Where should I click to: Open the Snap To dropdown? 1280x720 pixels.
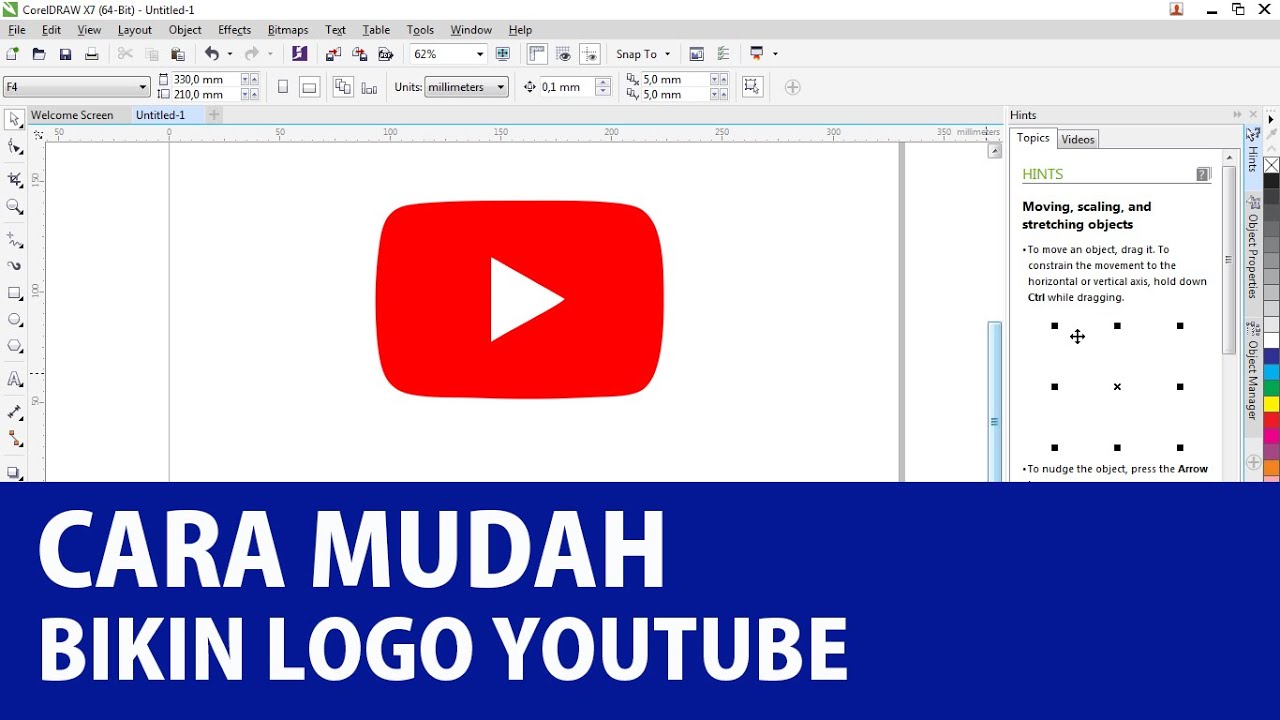643,54
